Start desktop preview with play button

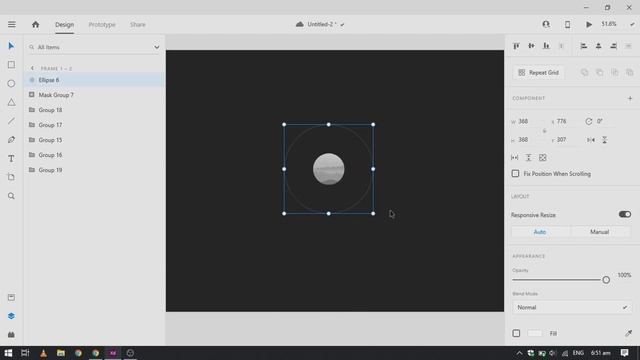click(589, 24)
